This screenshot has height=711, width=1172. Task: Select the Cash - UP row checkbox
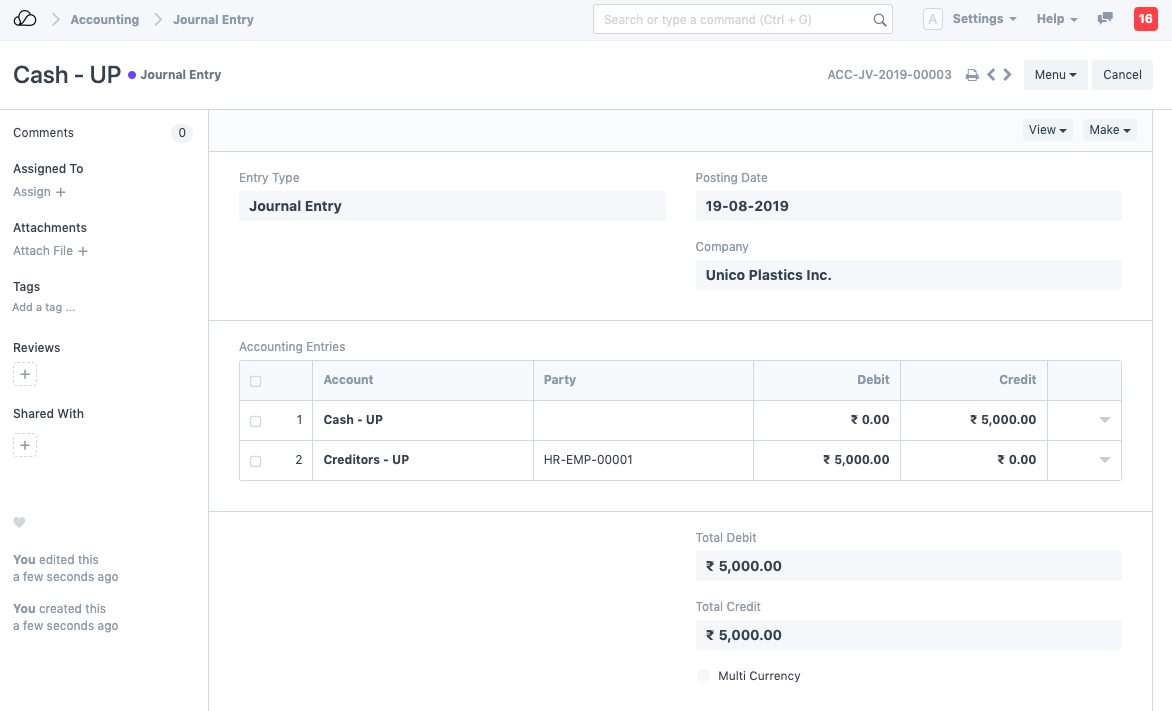pyautogui.click(x=255, y=421)
